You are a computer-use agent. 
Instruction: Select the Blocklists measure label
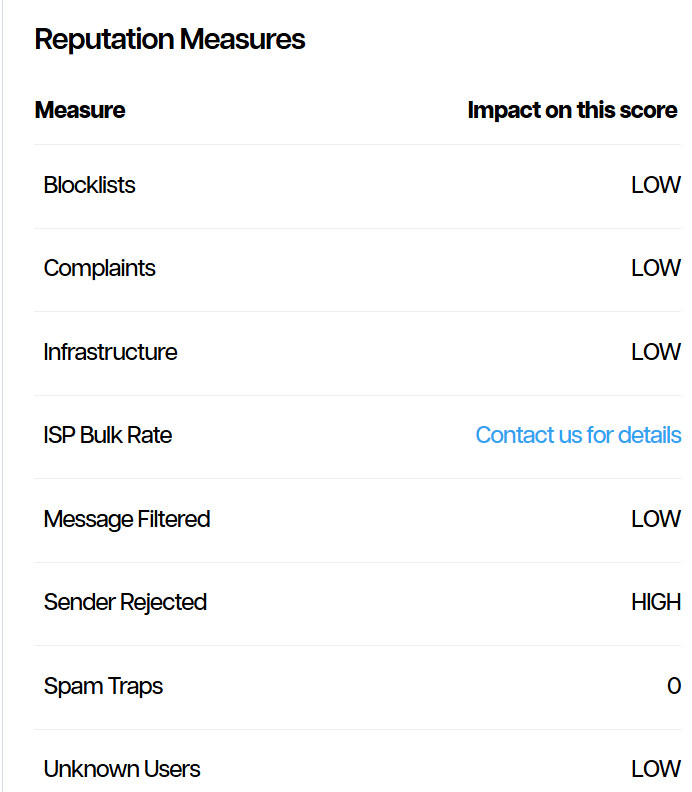coord(89,185)
